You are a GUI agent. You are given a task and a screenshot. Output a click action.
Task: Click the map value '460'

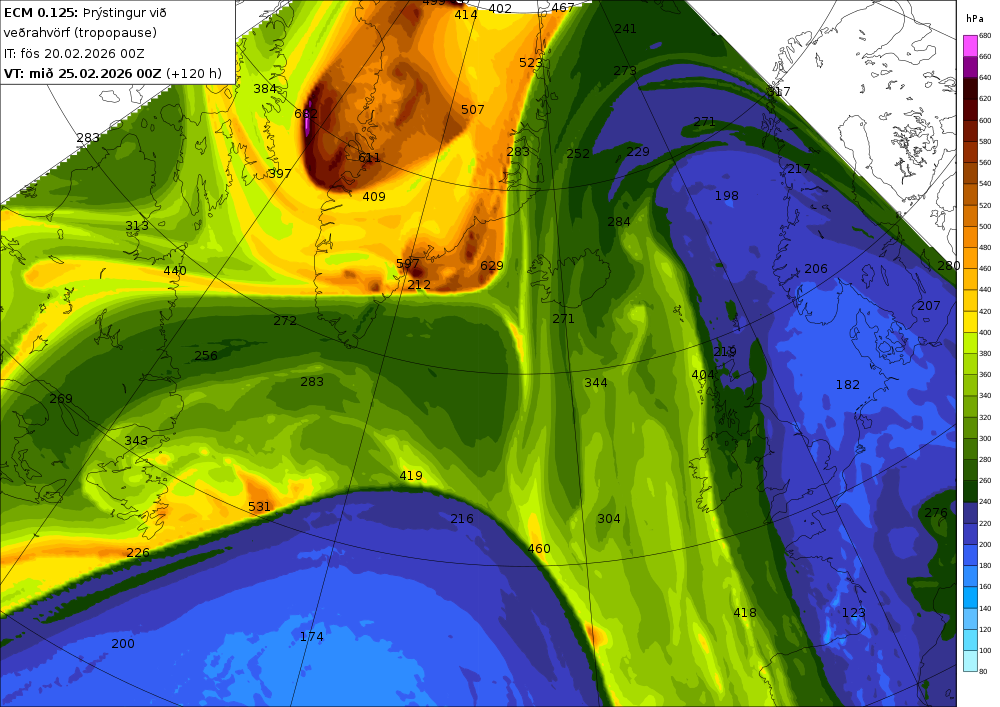coord(539,548)
